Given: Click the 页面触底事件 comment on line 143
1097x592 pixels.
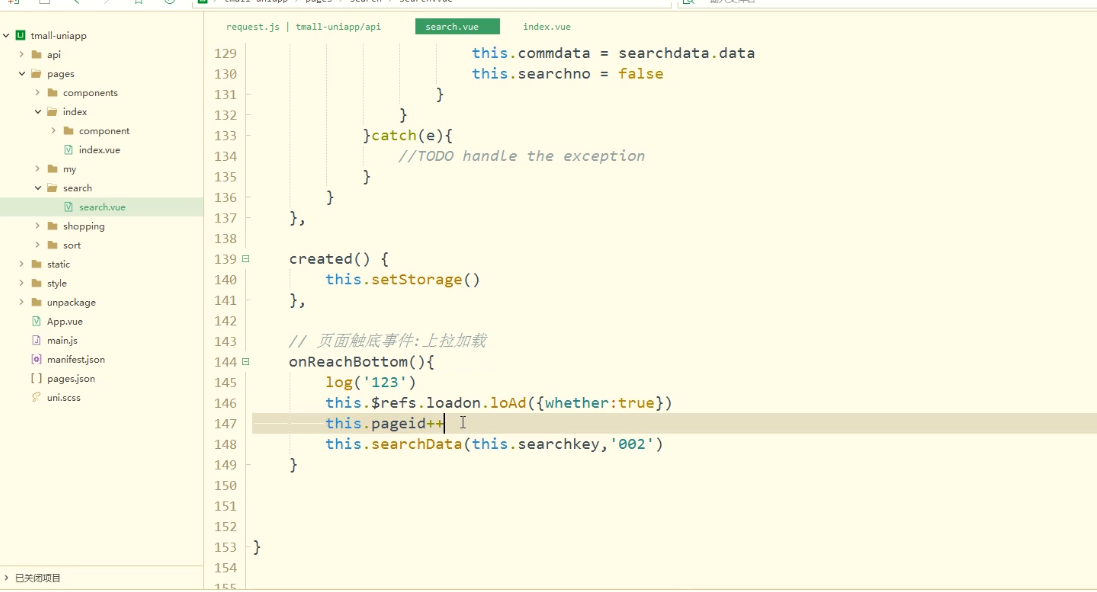Looking at the screenshot, I should 388,341.
